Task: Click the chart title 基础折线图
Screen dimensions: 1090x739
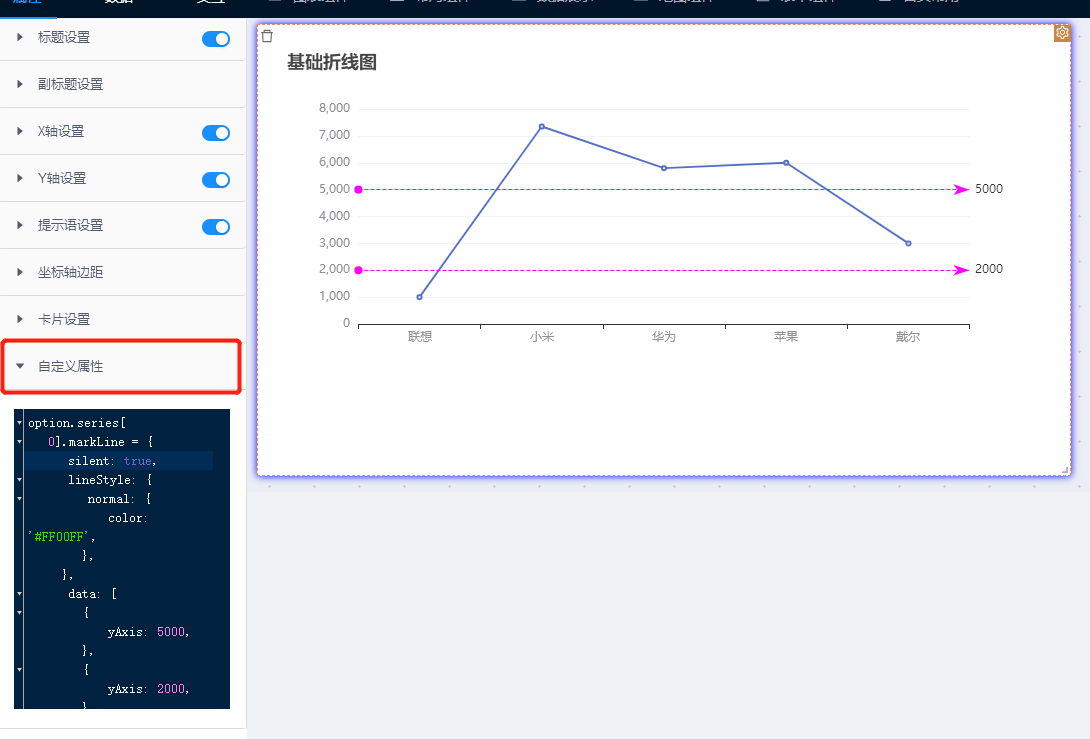Action: click(x=332, y=62)
